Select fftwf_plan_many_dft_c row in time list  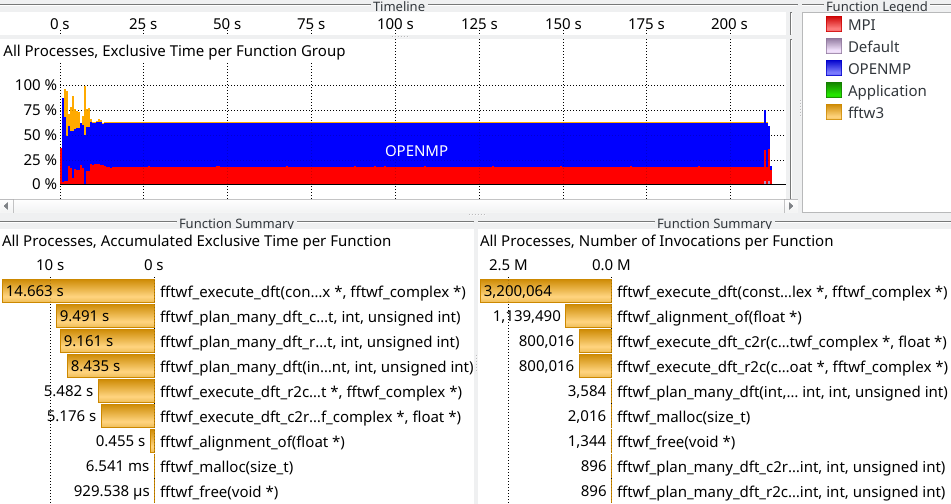point(310,317)
